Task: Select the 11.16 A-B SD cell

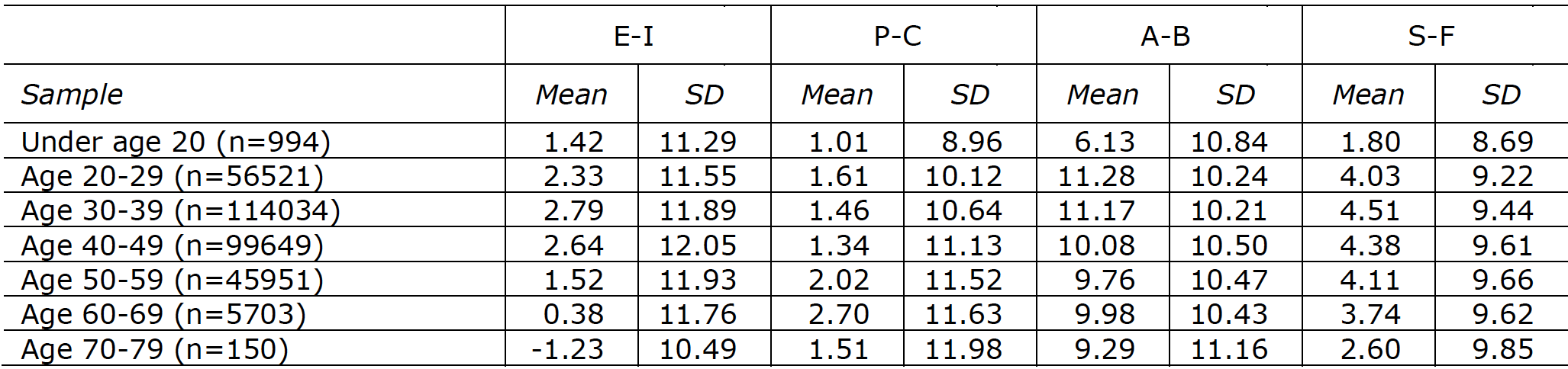Action: pyautogui.click(x=1229, y=349)
